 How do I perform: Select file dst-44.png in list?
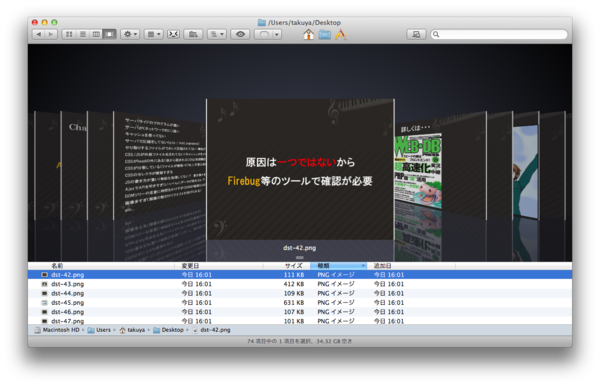(300, 293)
